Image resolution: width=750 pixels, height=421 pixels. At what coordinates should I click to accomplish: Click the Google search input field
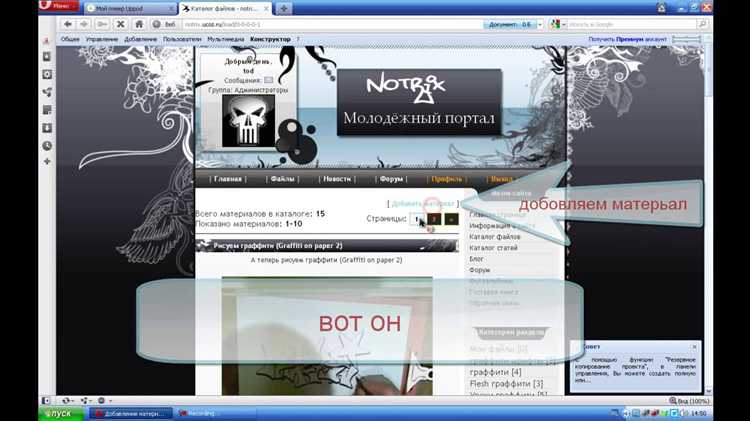pyautogui.click(x=631, y=24)
